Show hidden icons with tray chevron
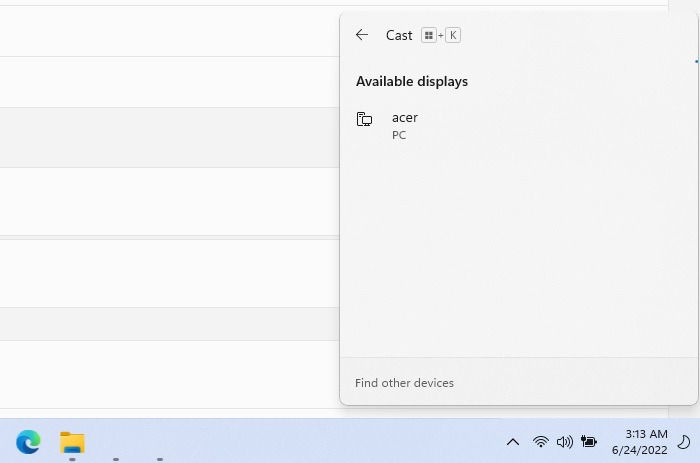Image resolution: width=700 pixels, height=463 pixels. [513, 442]
